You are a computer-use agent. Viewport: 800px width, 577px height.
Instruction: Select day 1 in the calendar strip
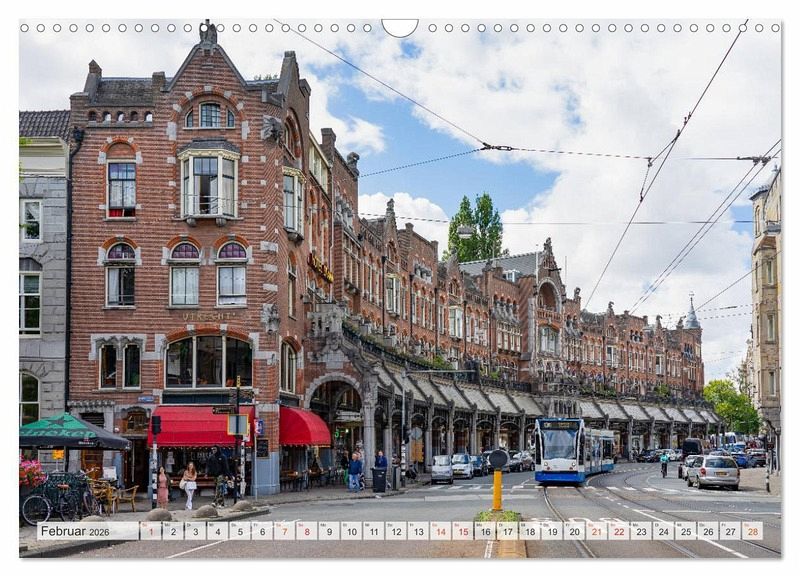pyautogui.click(x=150, y=531)
